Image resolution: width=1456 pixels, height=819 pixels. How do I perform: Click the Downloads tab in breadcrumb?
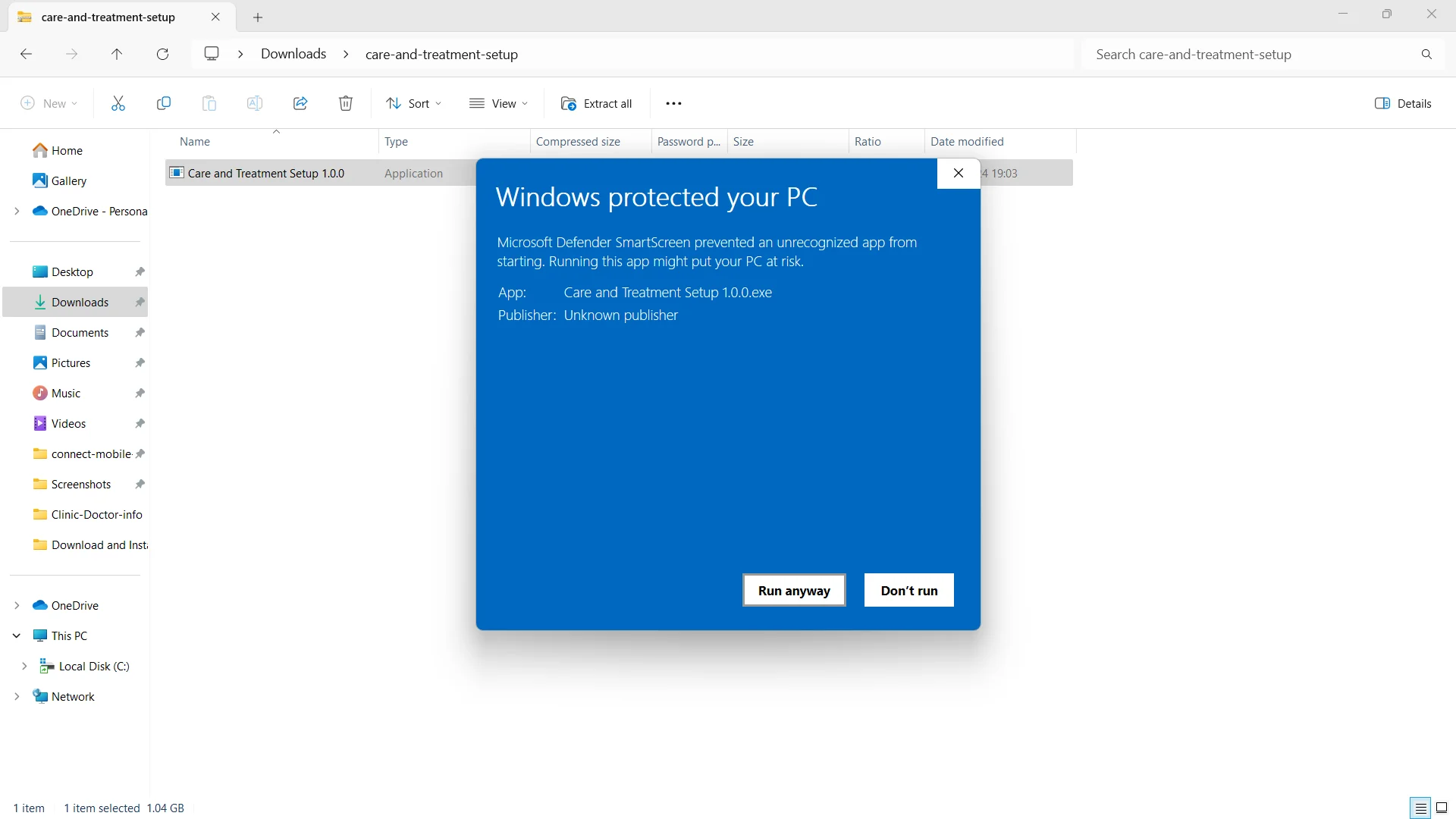[x=293, y=54]
